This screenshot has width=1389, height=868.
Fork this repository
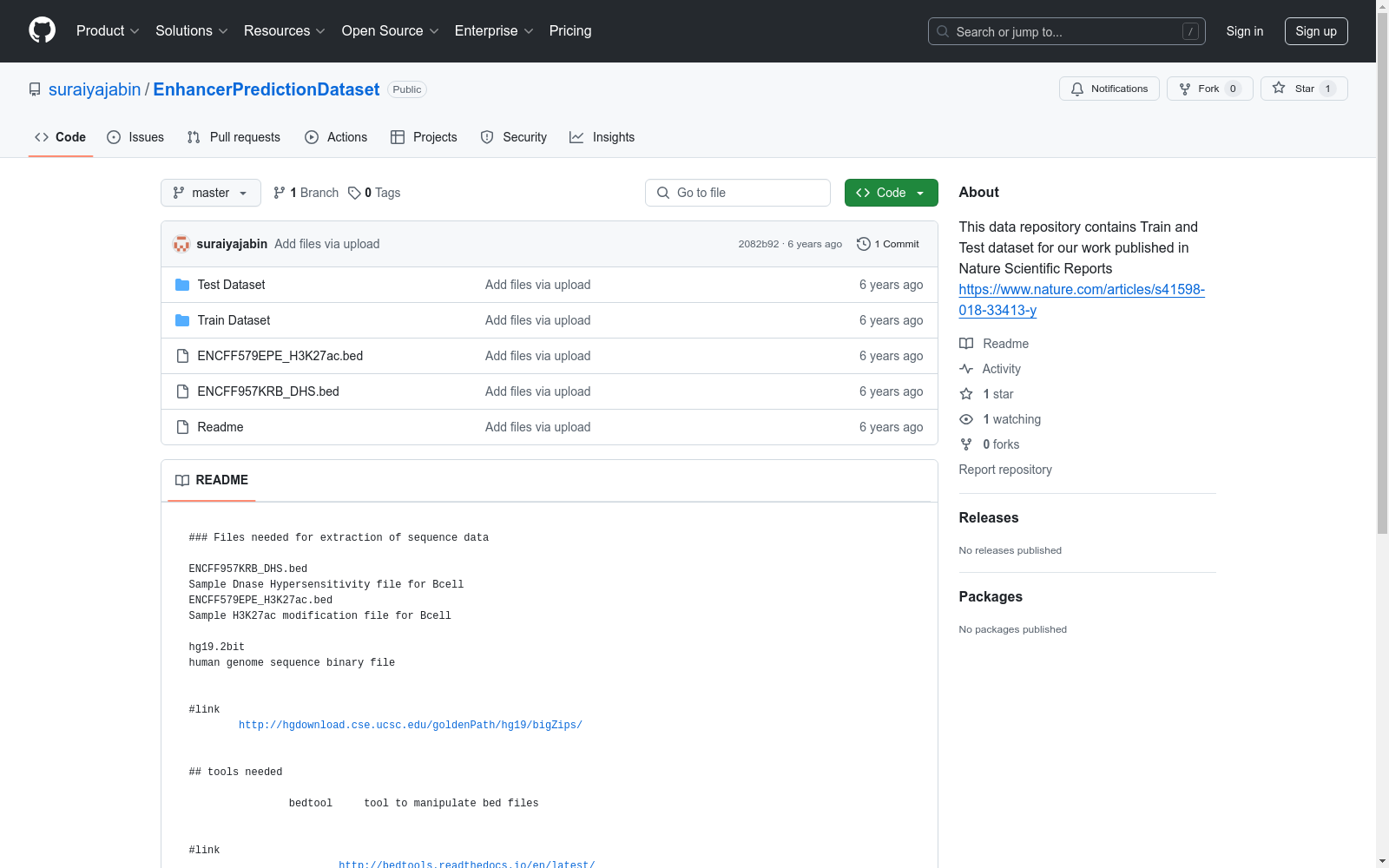point(1210,89)
